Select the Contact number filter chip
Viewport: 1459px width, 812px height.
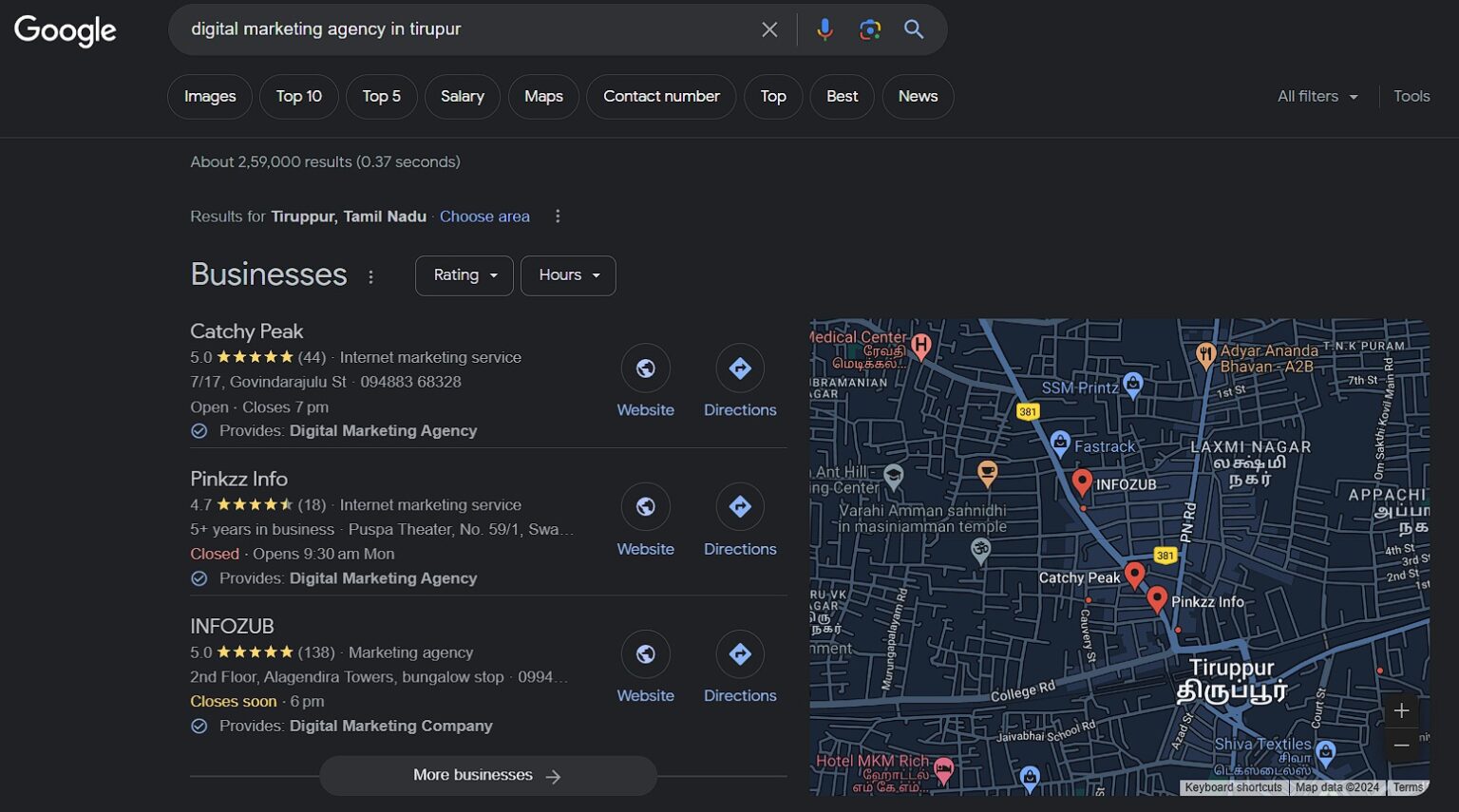661,97
